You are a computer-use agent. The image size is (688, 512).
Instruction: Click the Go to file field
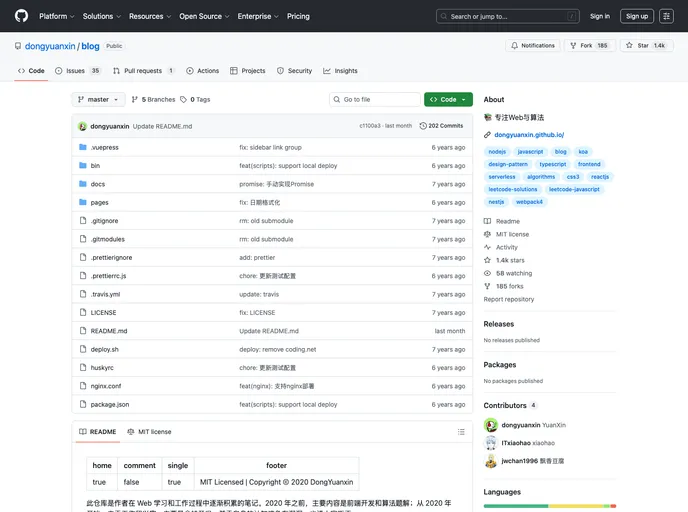click(376, 100)
